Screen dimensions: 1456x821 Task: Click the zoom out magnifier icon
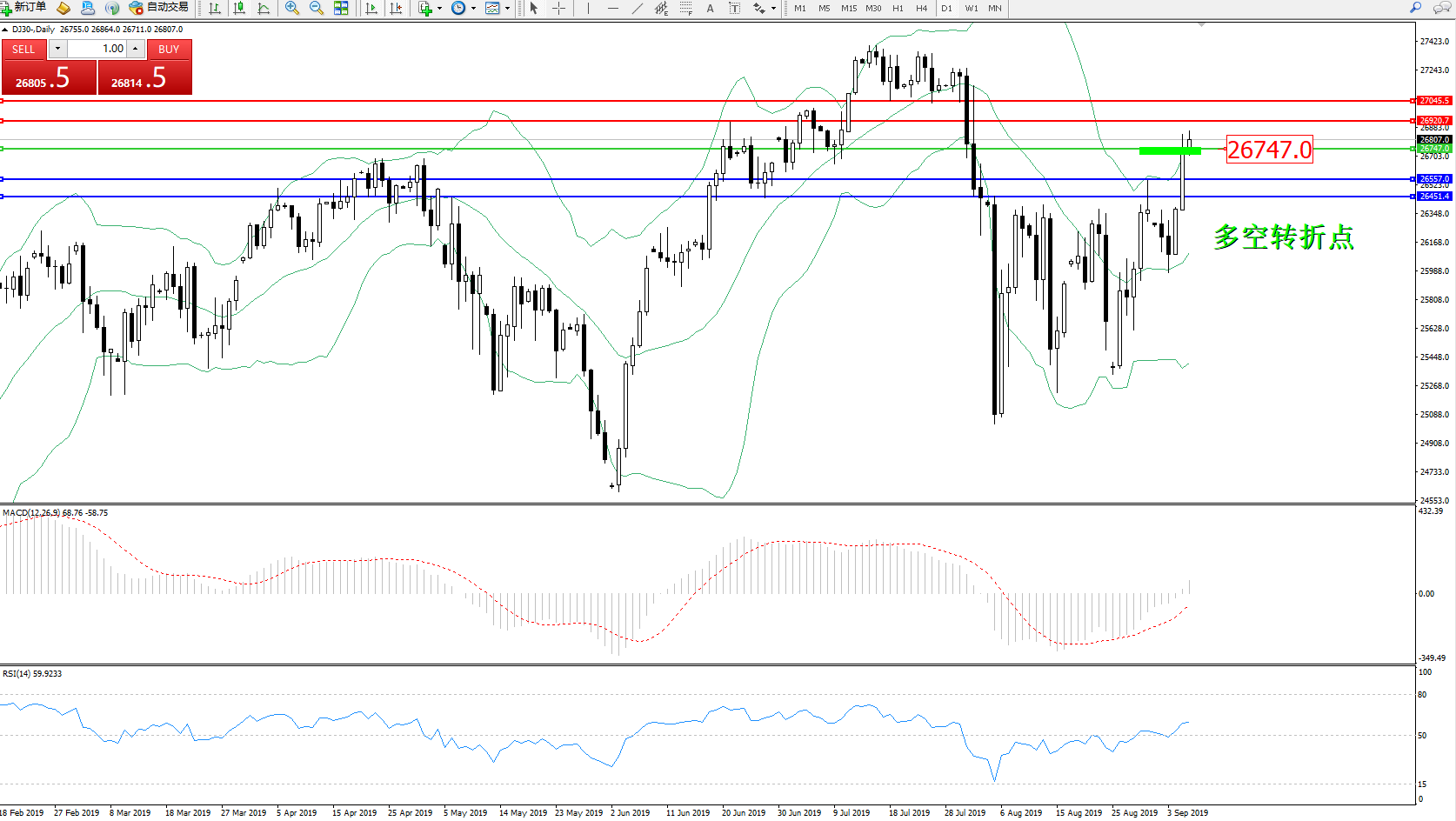tap(316, 8)
